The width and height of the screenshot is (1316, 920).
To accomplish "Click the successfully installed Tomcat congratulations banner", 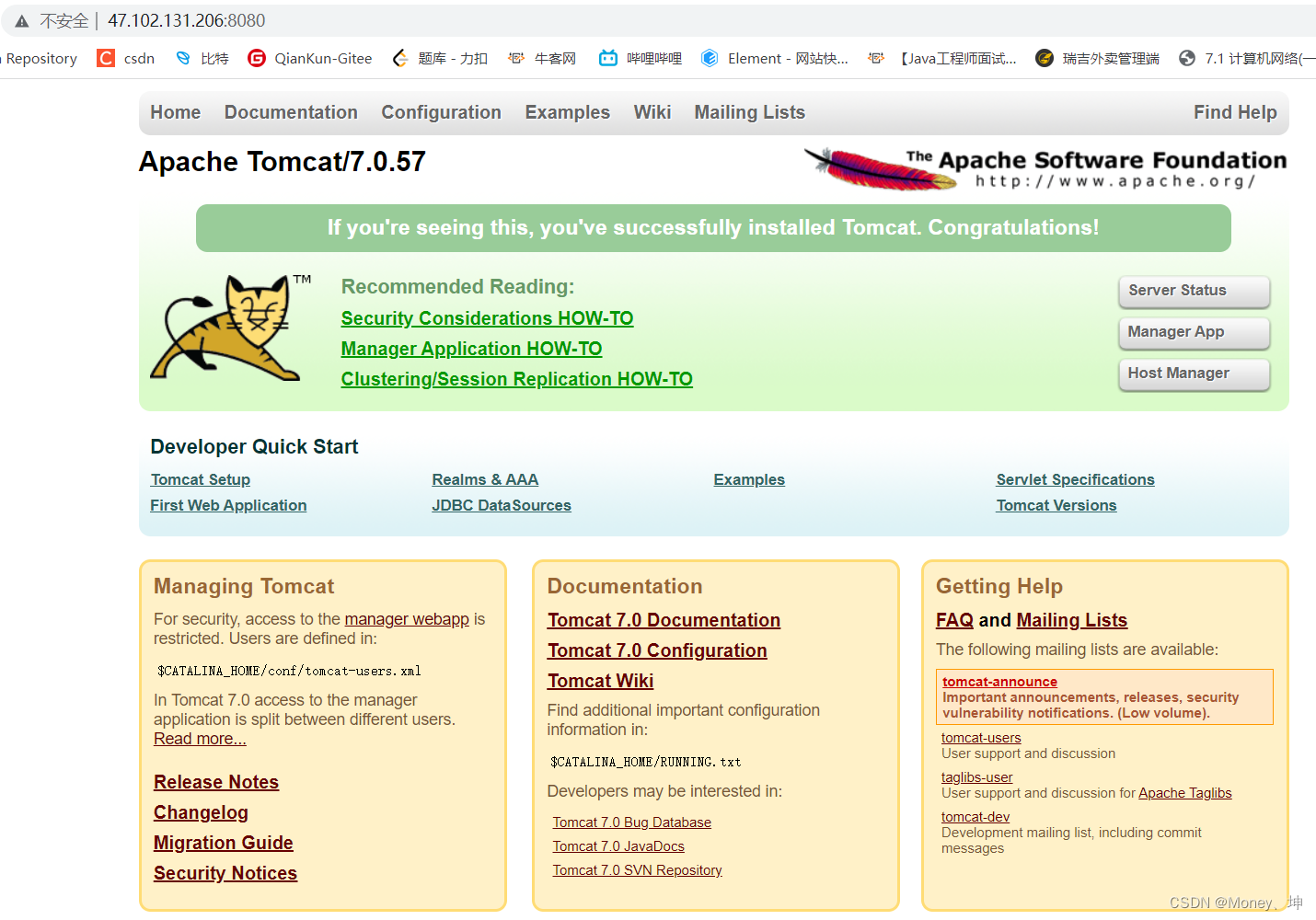I will tap(713, 228).
